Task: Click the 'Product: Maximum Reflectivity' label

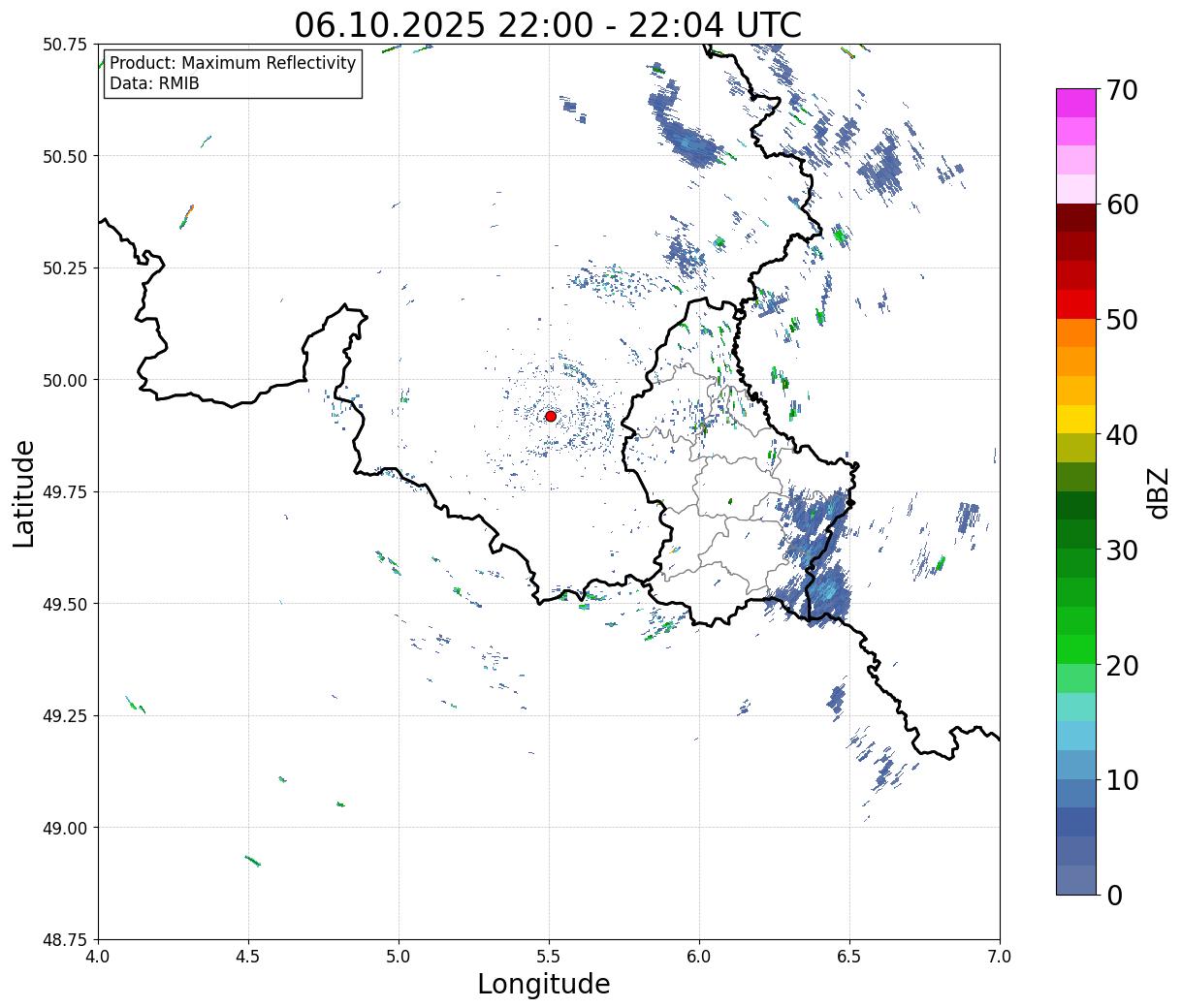Action: click(x=233, y=63)
